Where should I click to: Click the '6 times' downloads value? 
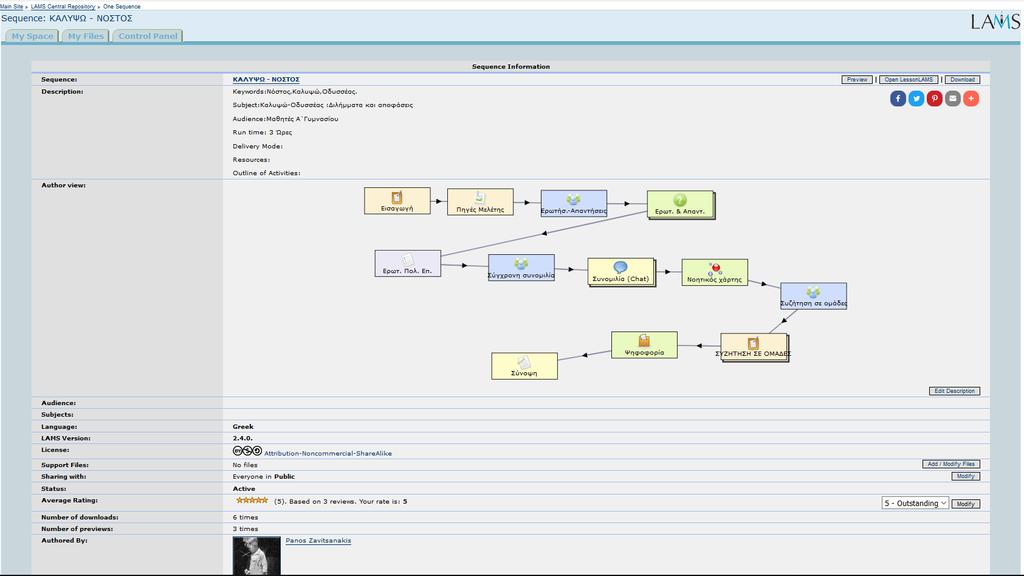[x=245, y=517]
